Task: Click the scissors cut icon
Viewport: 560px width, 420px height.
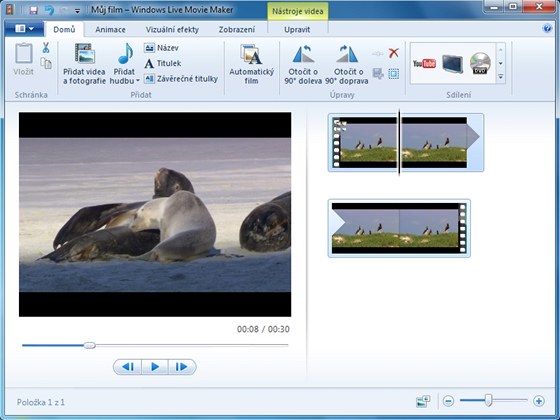Action: (x=46, y=48)
